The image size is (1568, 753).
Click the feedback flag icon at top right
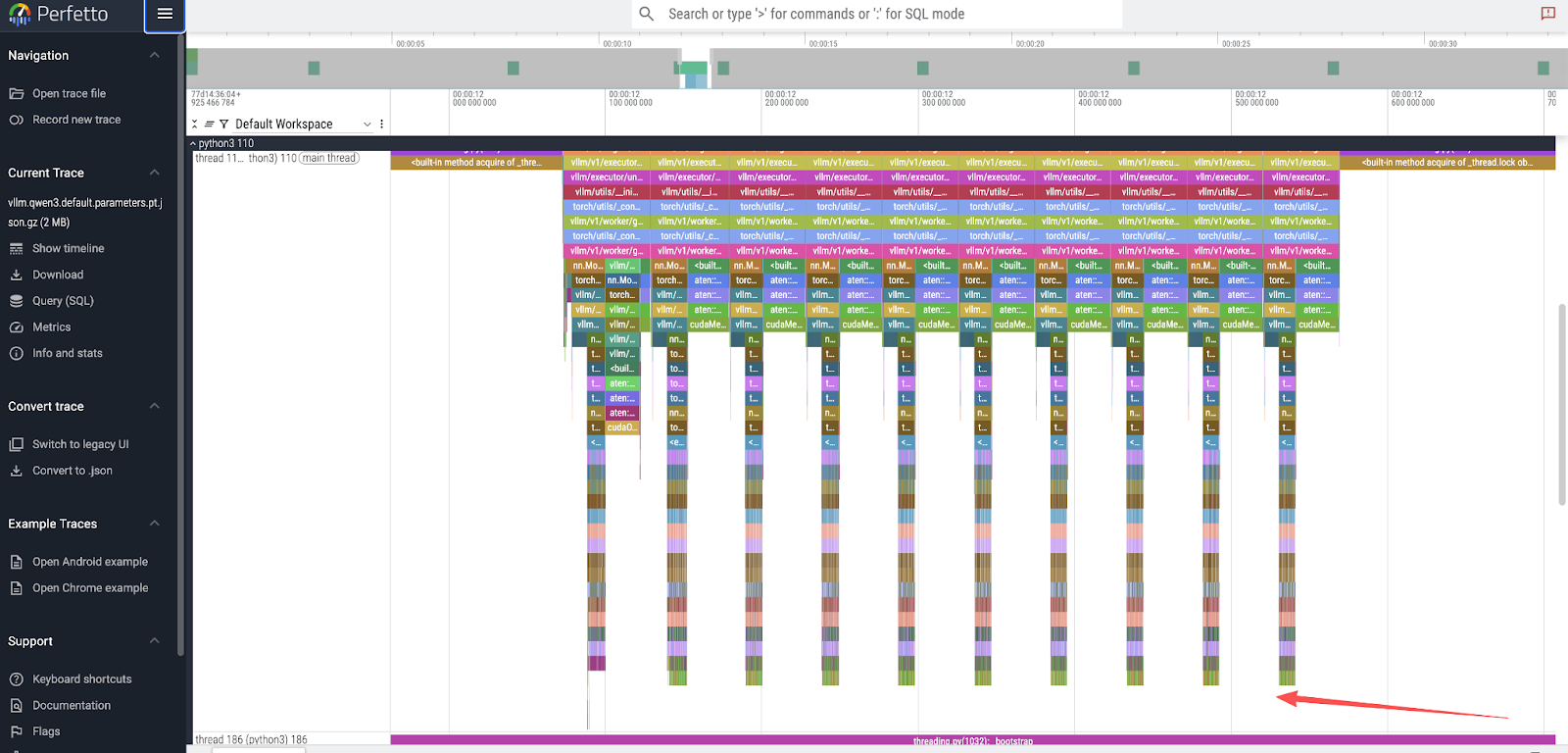1547,14
